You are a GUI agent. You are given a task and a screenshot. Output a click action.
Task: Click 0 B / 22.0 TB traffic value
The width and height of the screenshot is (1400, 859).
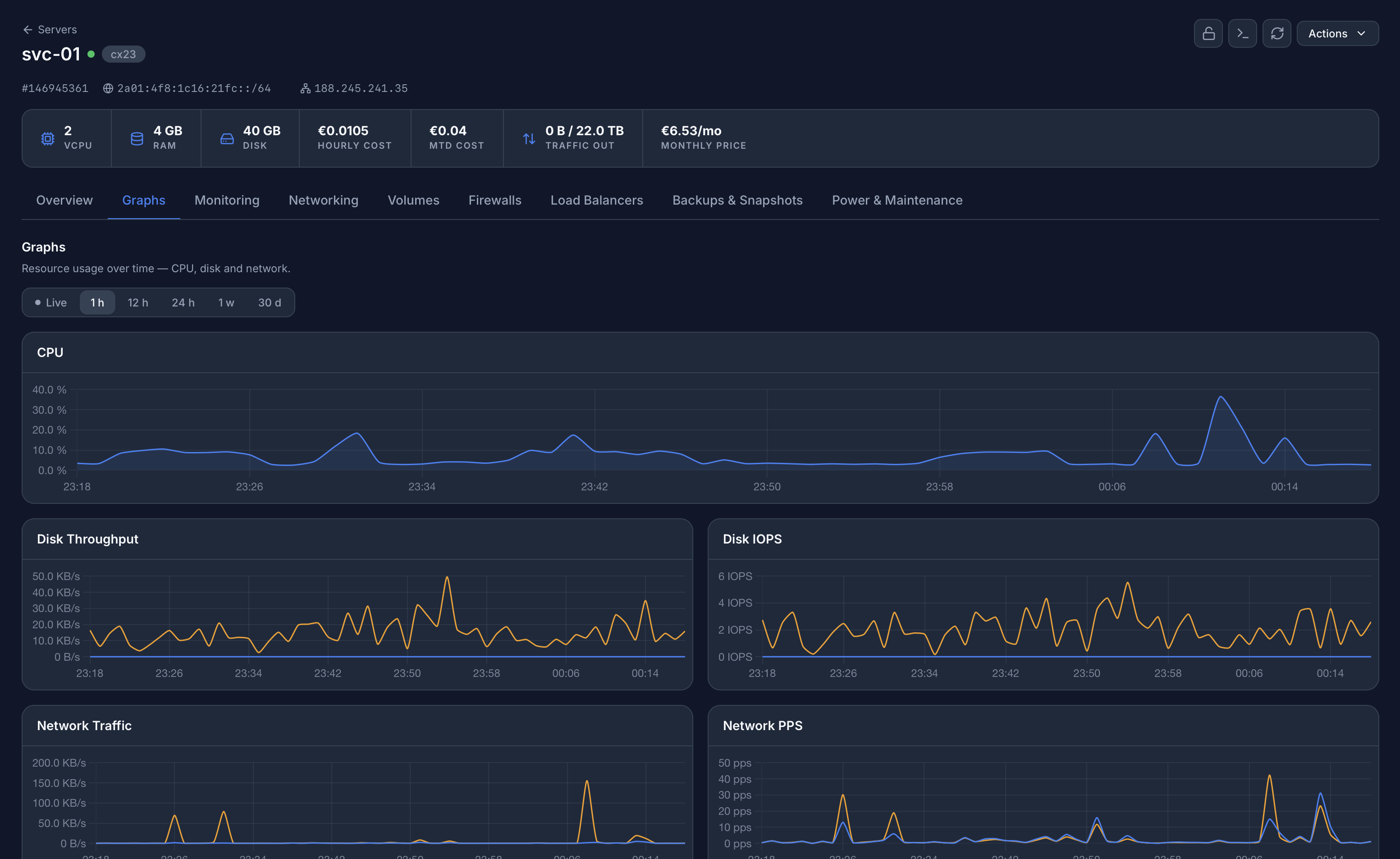[584, 131]
